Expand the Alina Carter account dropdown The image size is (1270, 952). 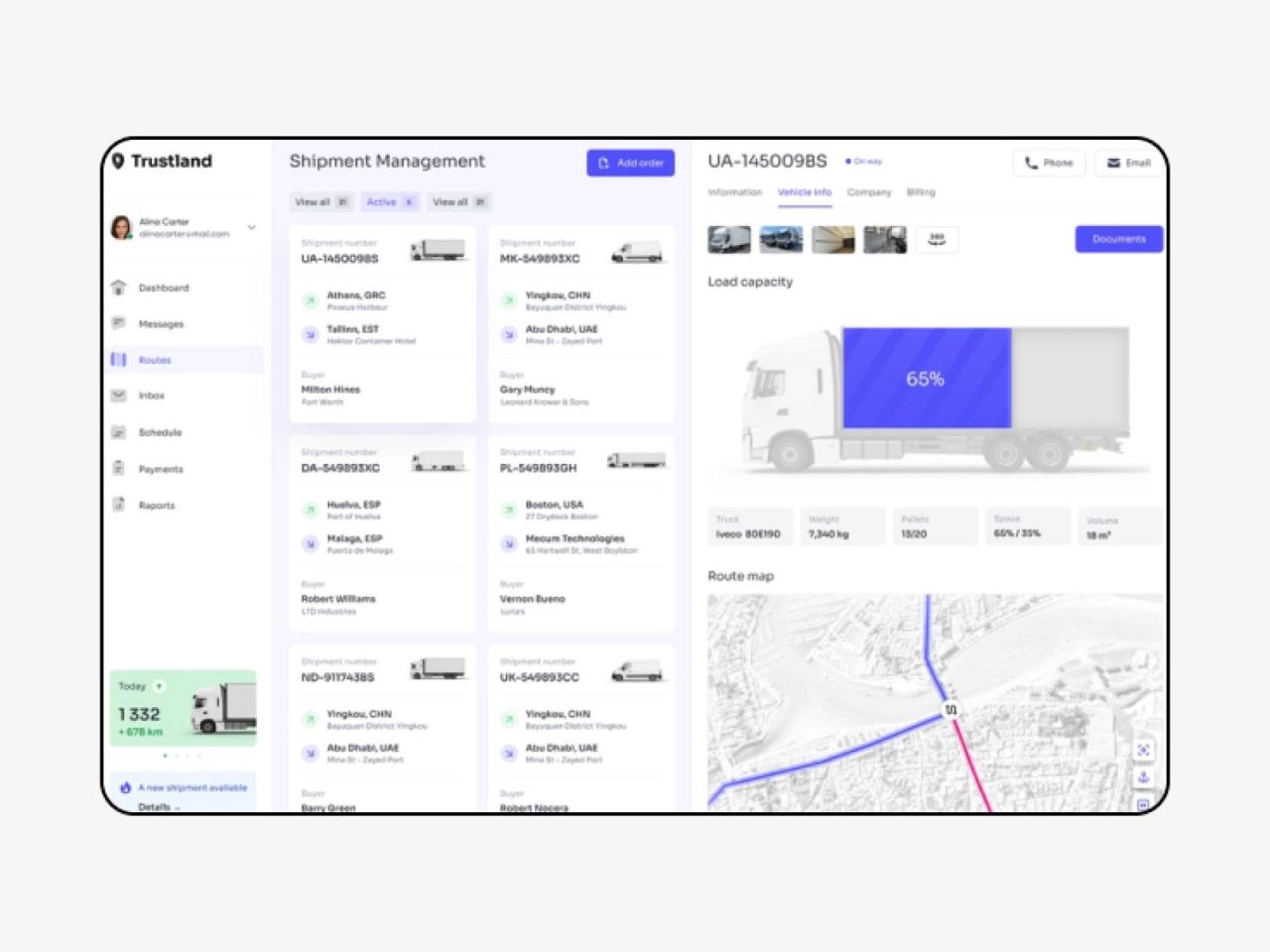coord(252,227)
